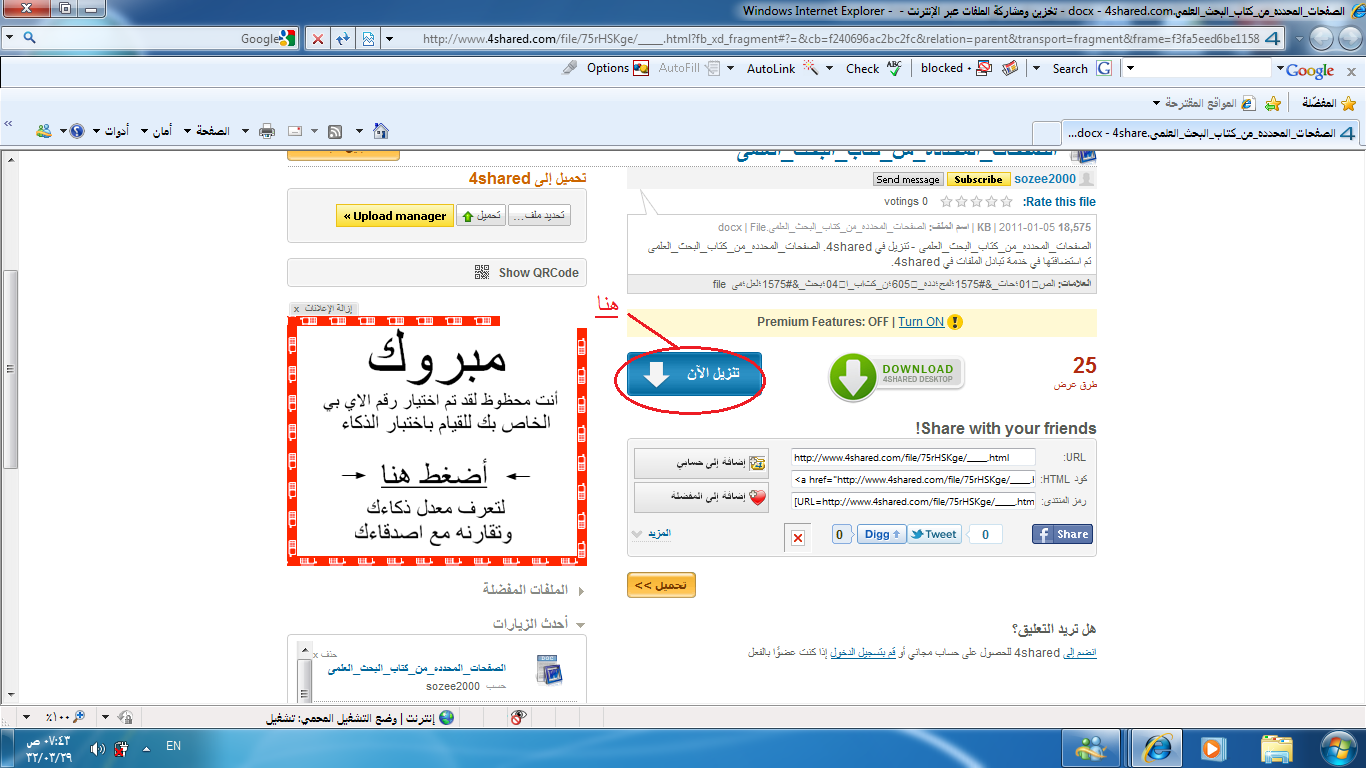Click the RSS feeds icon in command bar

[x=335, y=131]
